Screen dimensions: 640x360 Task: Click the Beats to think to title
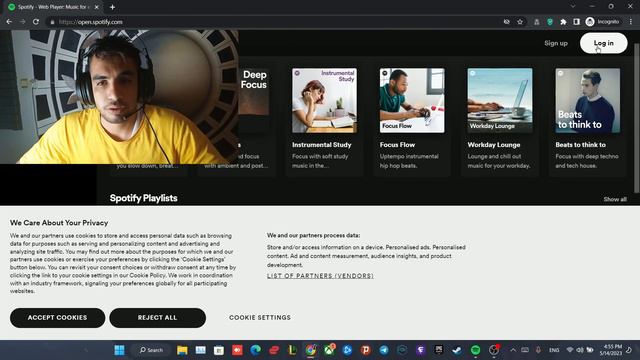(580, 144)
